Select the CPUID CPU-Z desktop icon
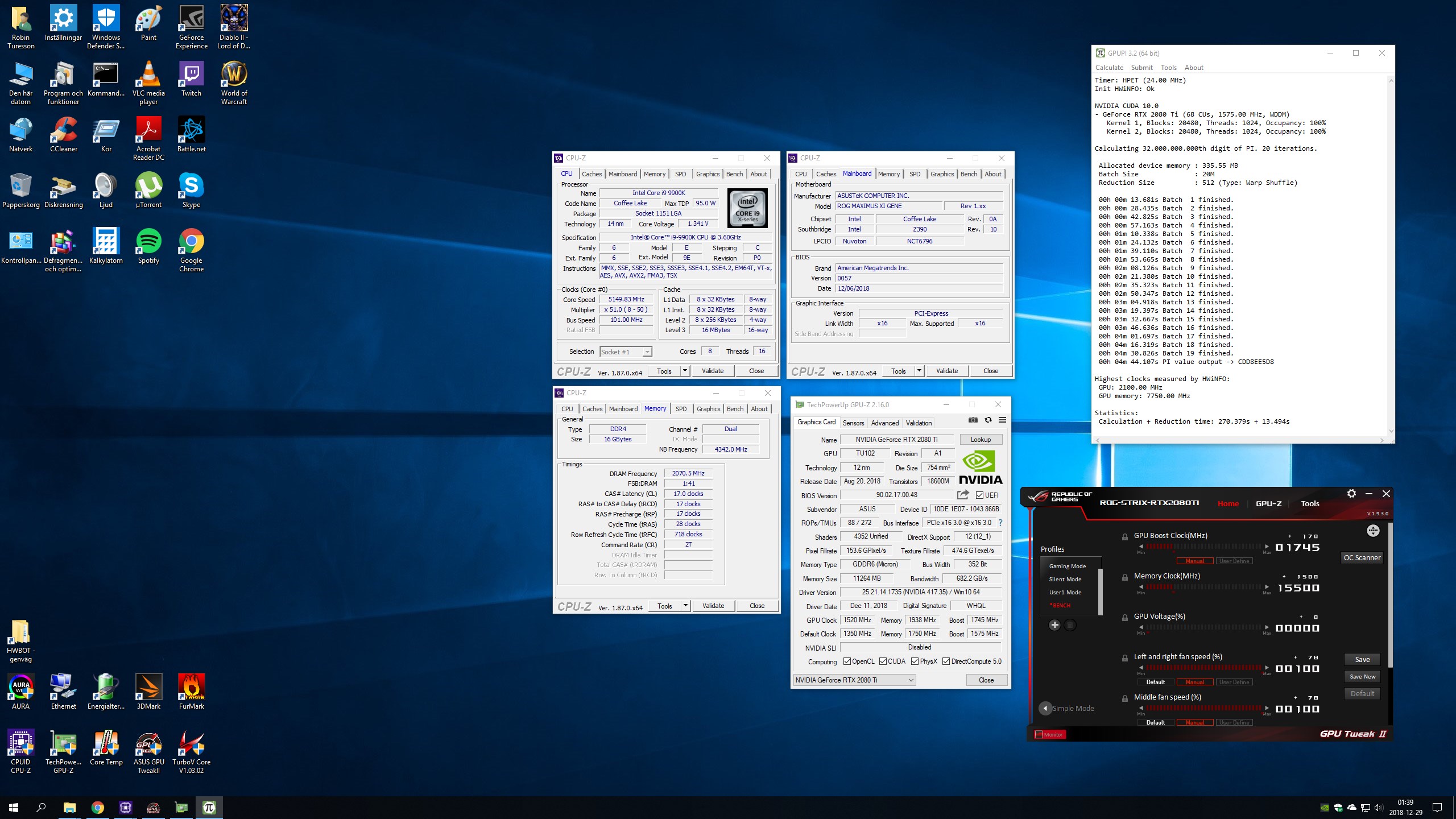Viewport: 1456px width, 819px height. [20, 751]
